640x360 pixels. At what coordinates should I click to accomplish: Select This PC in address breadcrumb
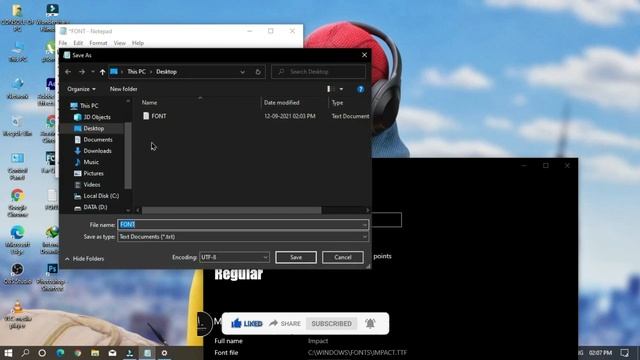pyautogui.click(x=136, y=72)
